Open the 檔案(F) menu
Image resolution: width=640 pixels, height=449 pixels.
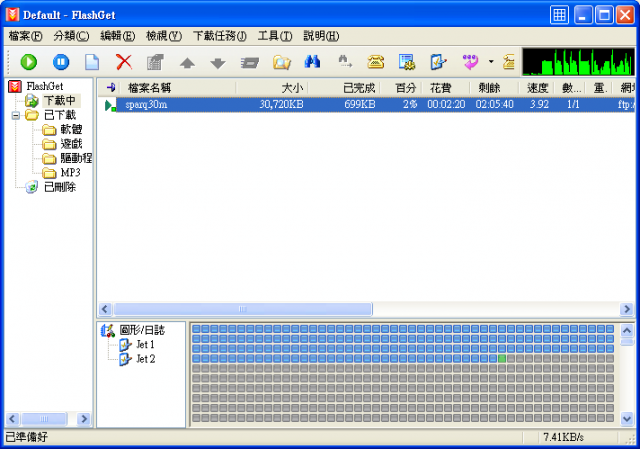pyautogui.click(x=25, y=36)
